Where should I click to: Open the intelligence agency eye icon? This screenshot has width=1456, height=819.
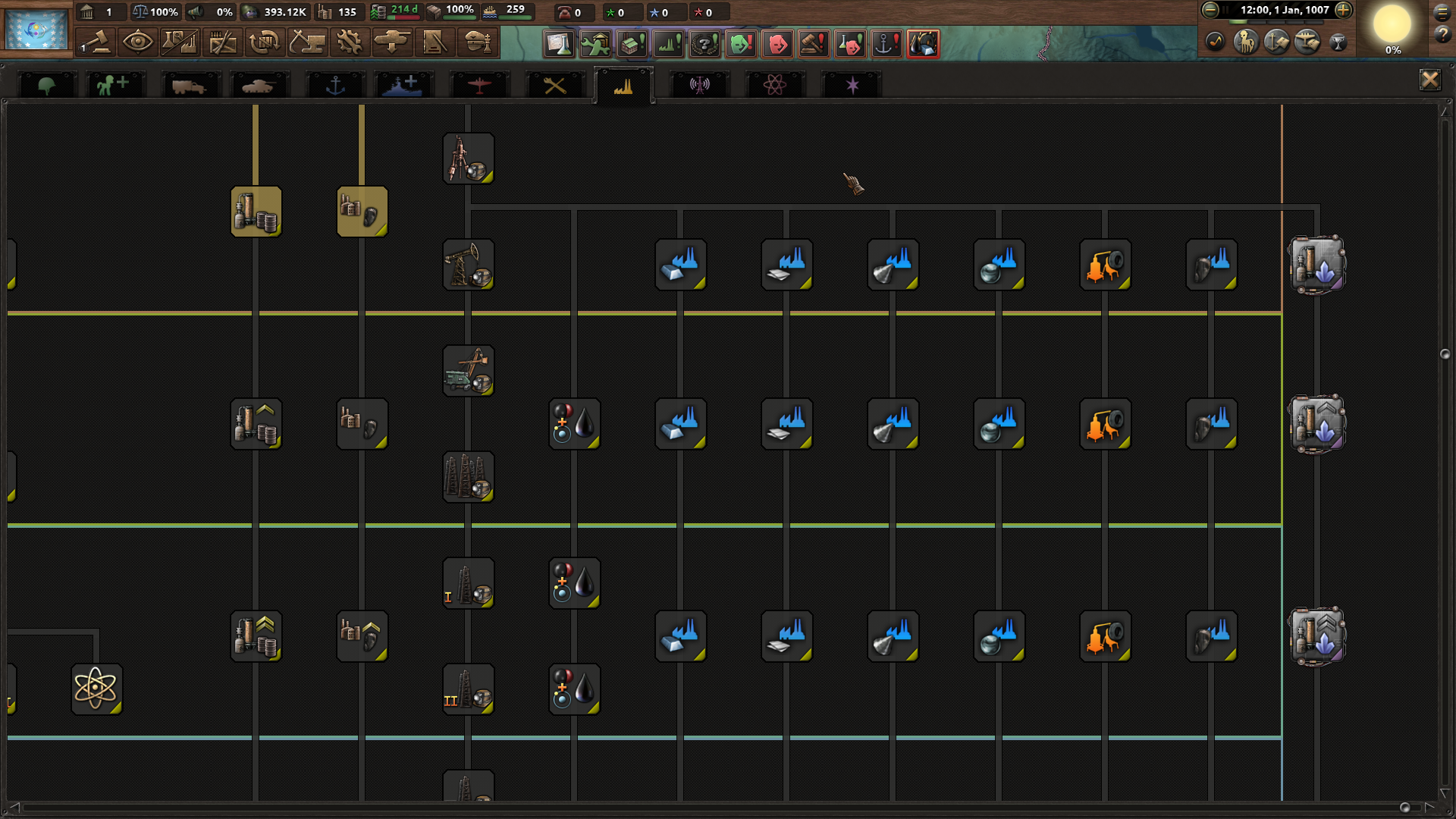(137, 42)
